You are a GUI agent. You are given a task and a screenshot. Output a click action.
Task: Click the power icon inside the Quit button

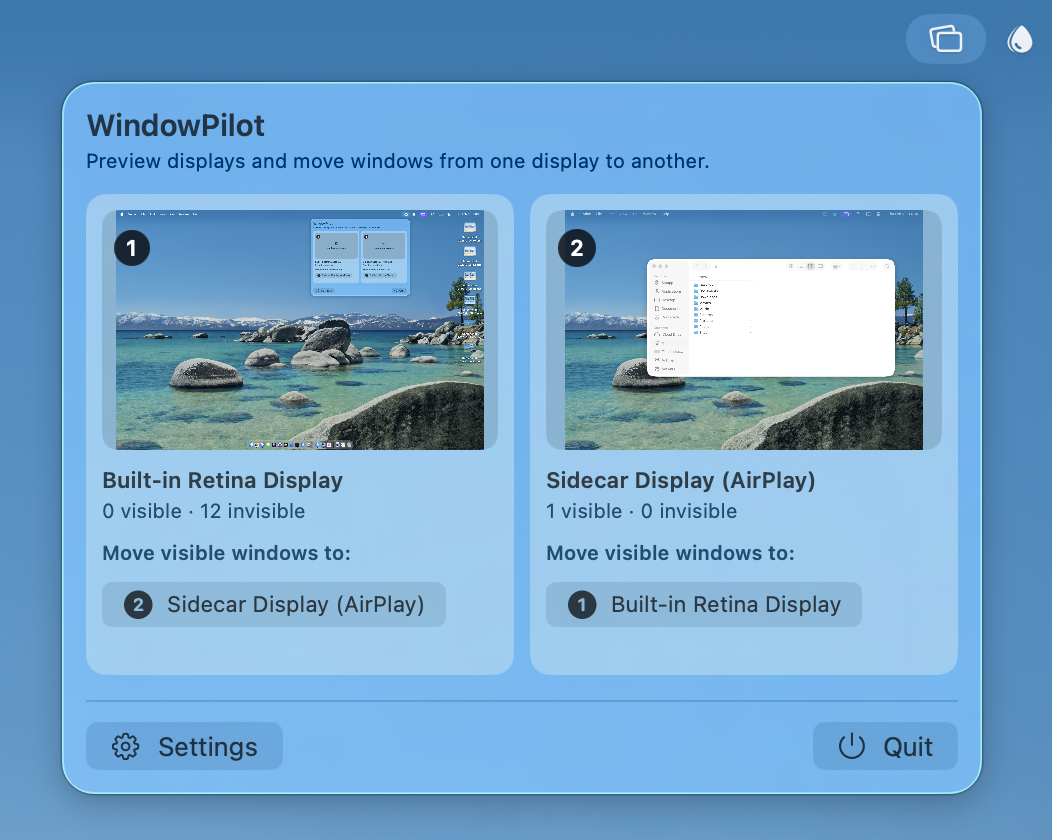click(x=852, y=746)
